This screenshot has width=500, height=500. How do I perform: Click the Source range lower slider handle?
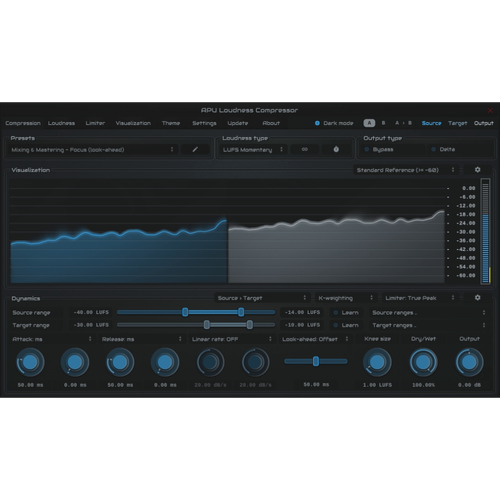click(185, 312)
